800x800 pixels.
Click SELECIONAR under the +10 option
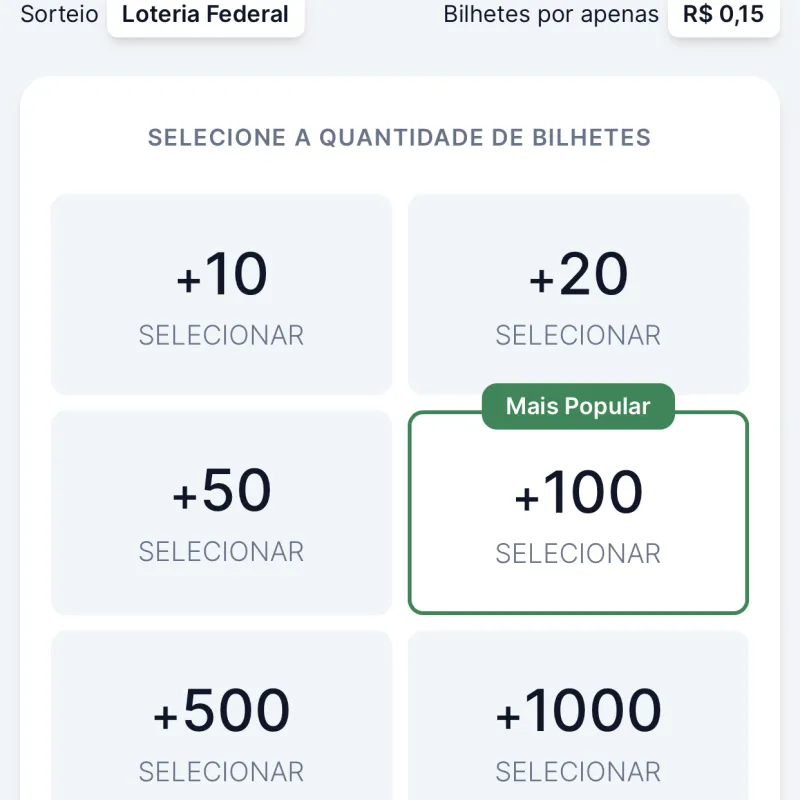221,335
